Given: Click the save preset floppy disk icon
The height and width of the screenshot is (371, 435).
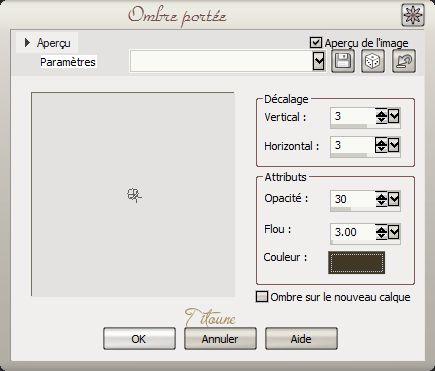Looking at the screenshot, I should click(343, 61).
